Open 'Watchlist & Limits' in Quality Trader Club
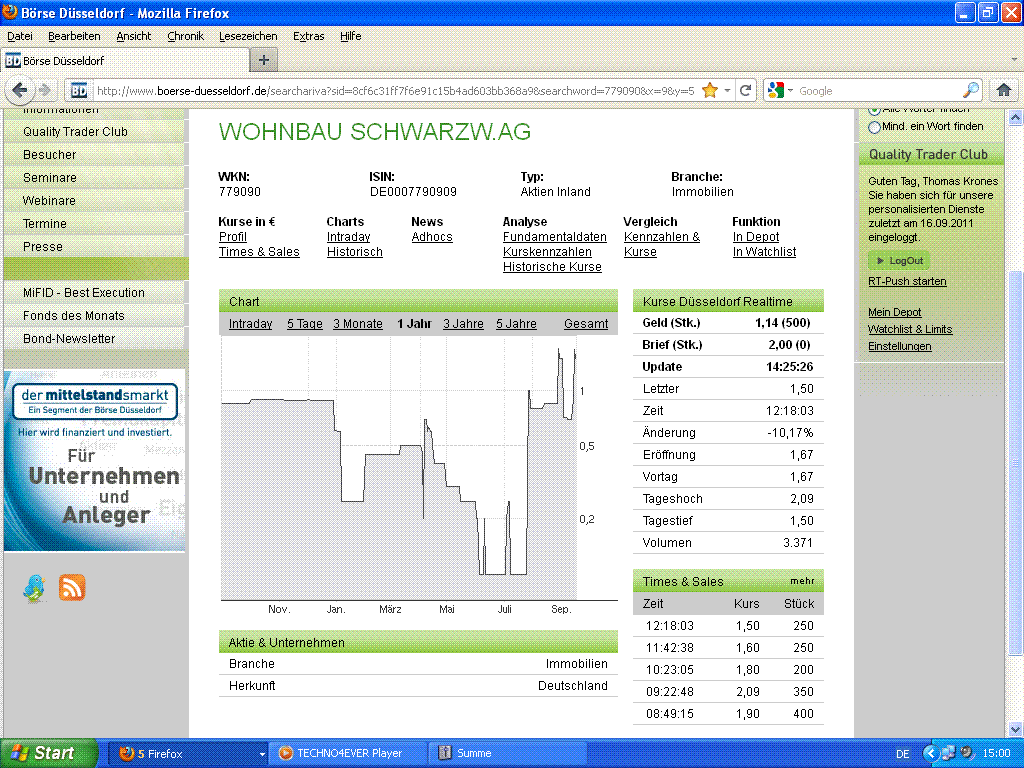Screen dimensions: 1024x768 point(910,328)
